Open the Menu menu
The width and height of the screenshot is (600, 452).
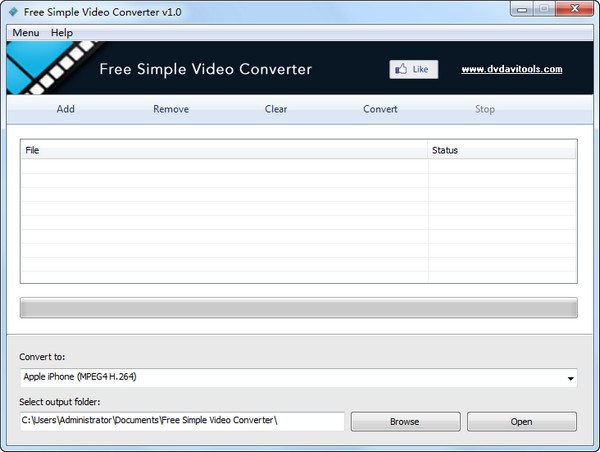(26, 33)
